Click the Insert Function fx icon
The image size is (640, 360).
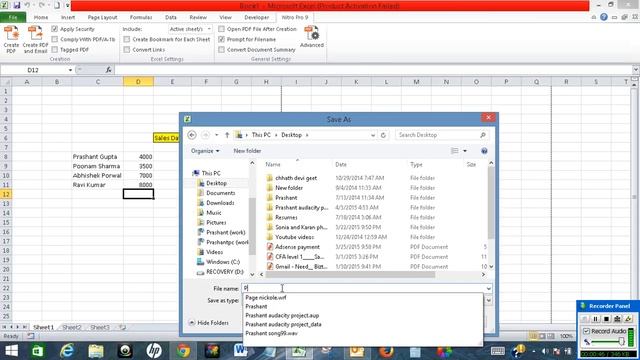[109, 70]
